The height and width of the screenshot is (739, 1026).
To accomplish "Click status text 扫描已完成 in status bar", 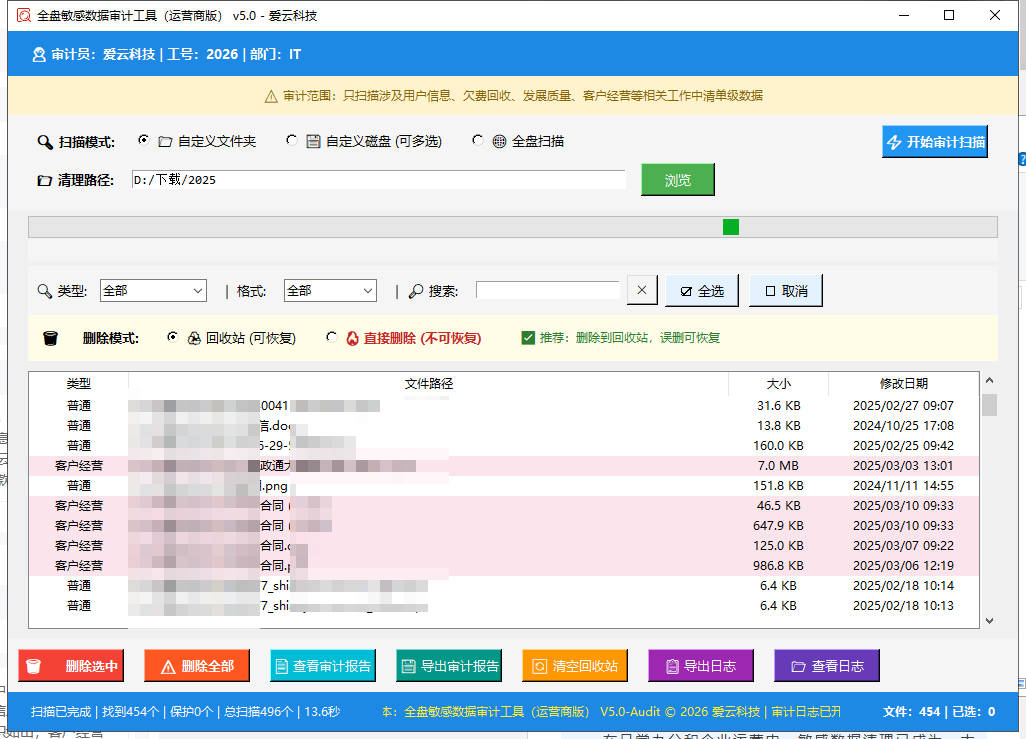I will [61, 712].
